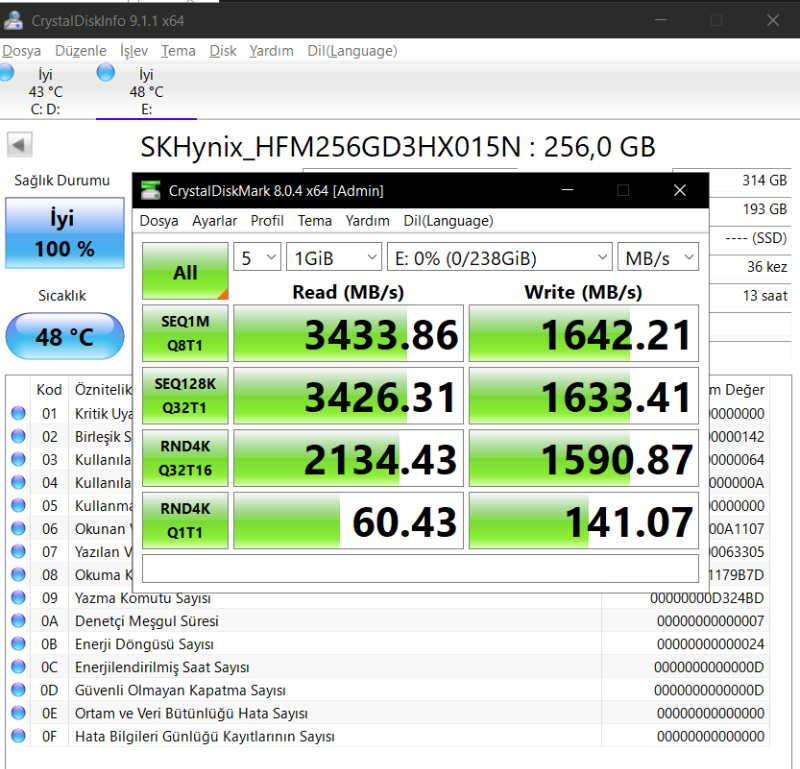
Task: Click the previous disk arrow button
Action: (20, 145)
